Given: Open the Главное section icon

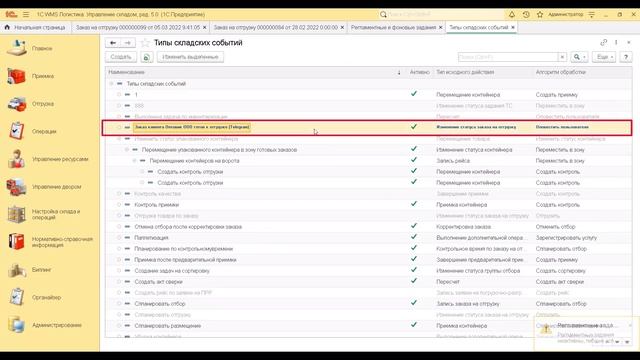Looking at the screenshot, I should 17,48.
